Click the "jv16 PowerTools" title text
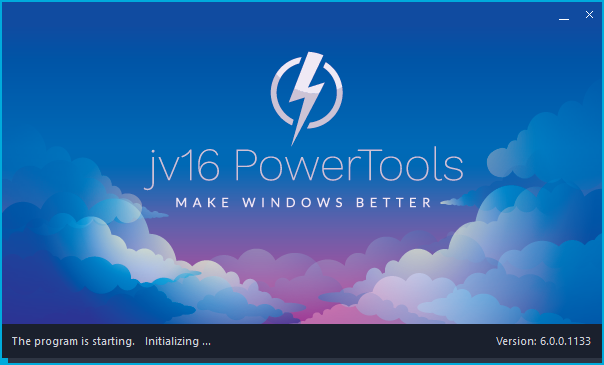Screen dimensions: 604x365 tap(304, 169)
